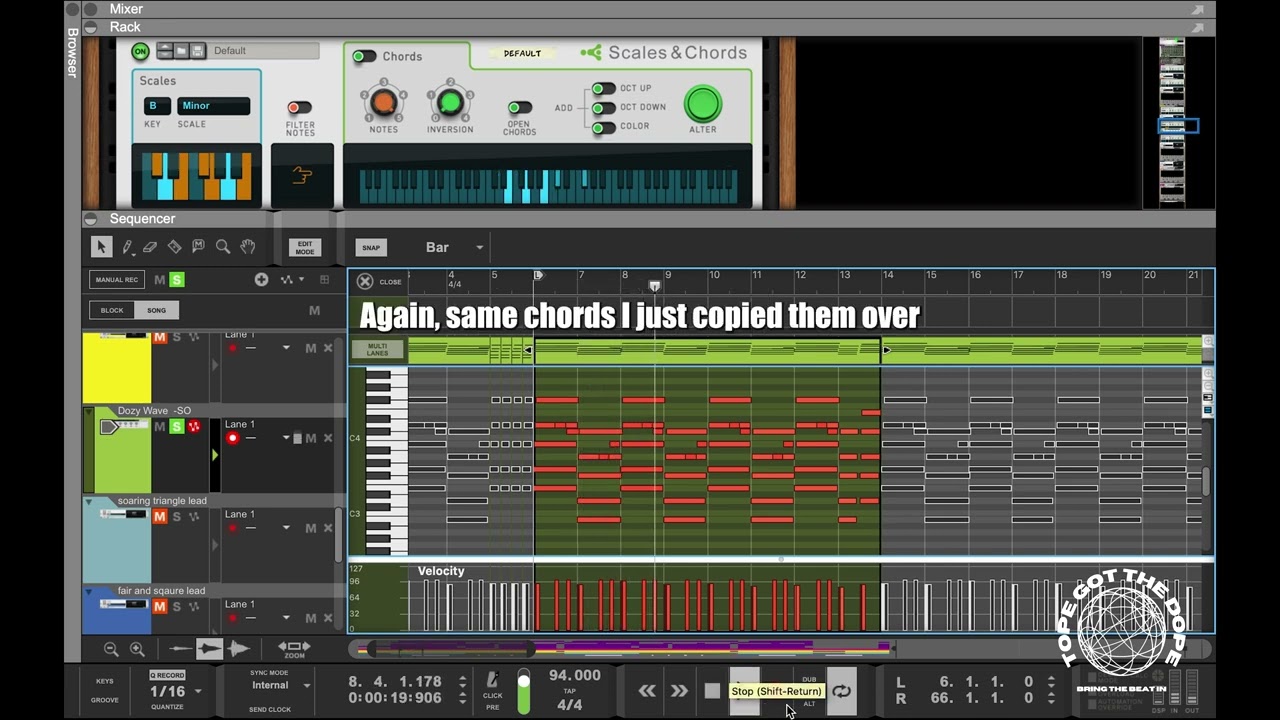Toggle the Chords section switch

pyautogui.click(x=364, y=57)
